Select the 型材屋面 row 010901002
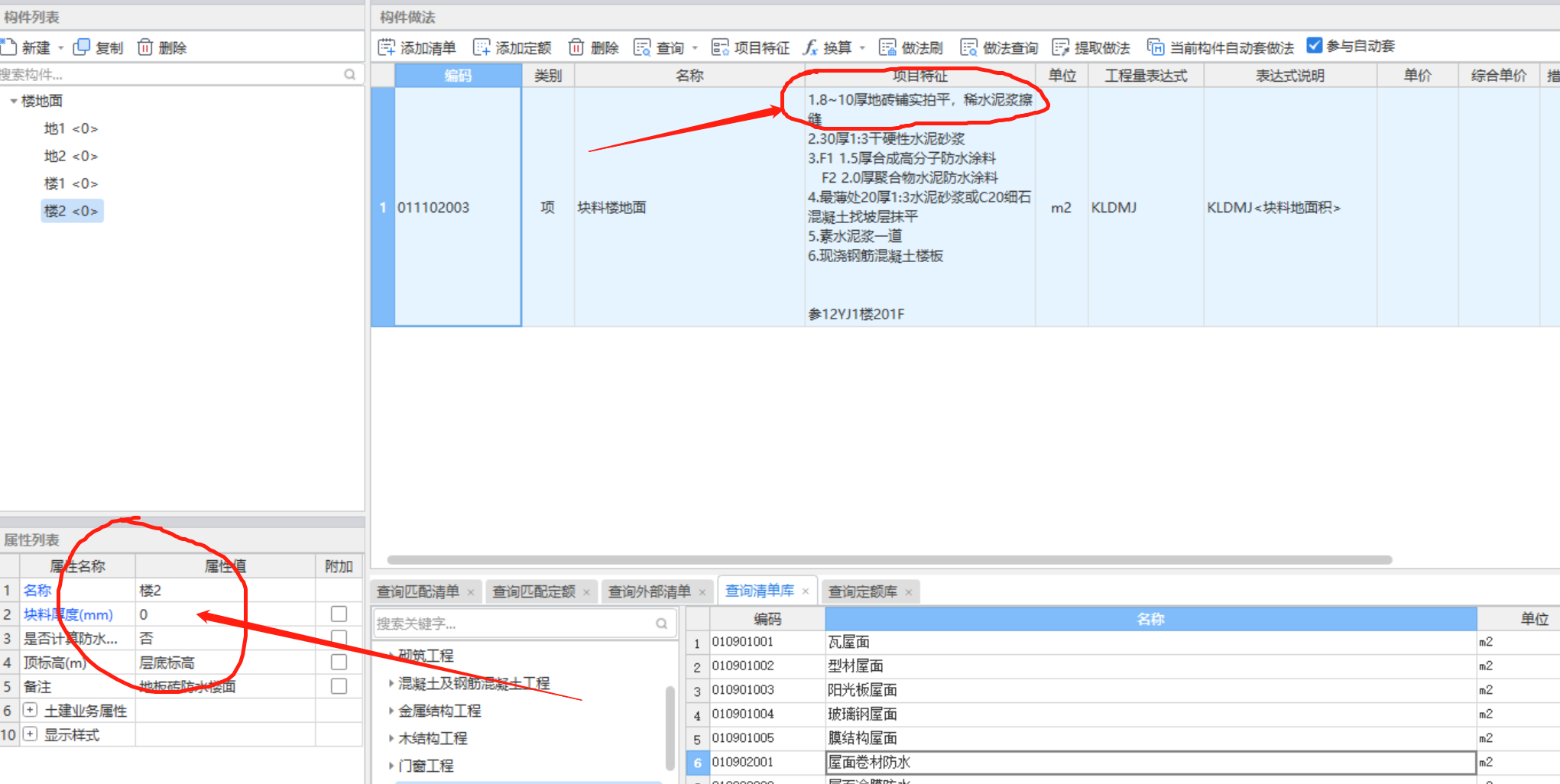Image resolution: width=1560 pixels, height=784 pixels. point(1124,666)
